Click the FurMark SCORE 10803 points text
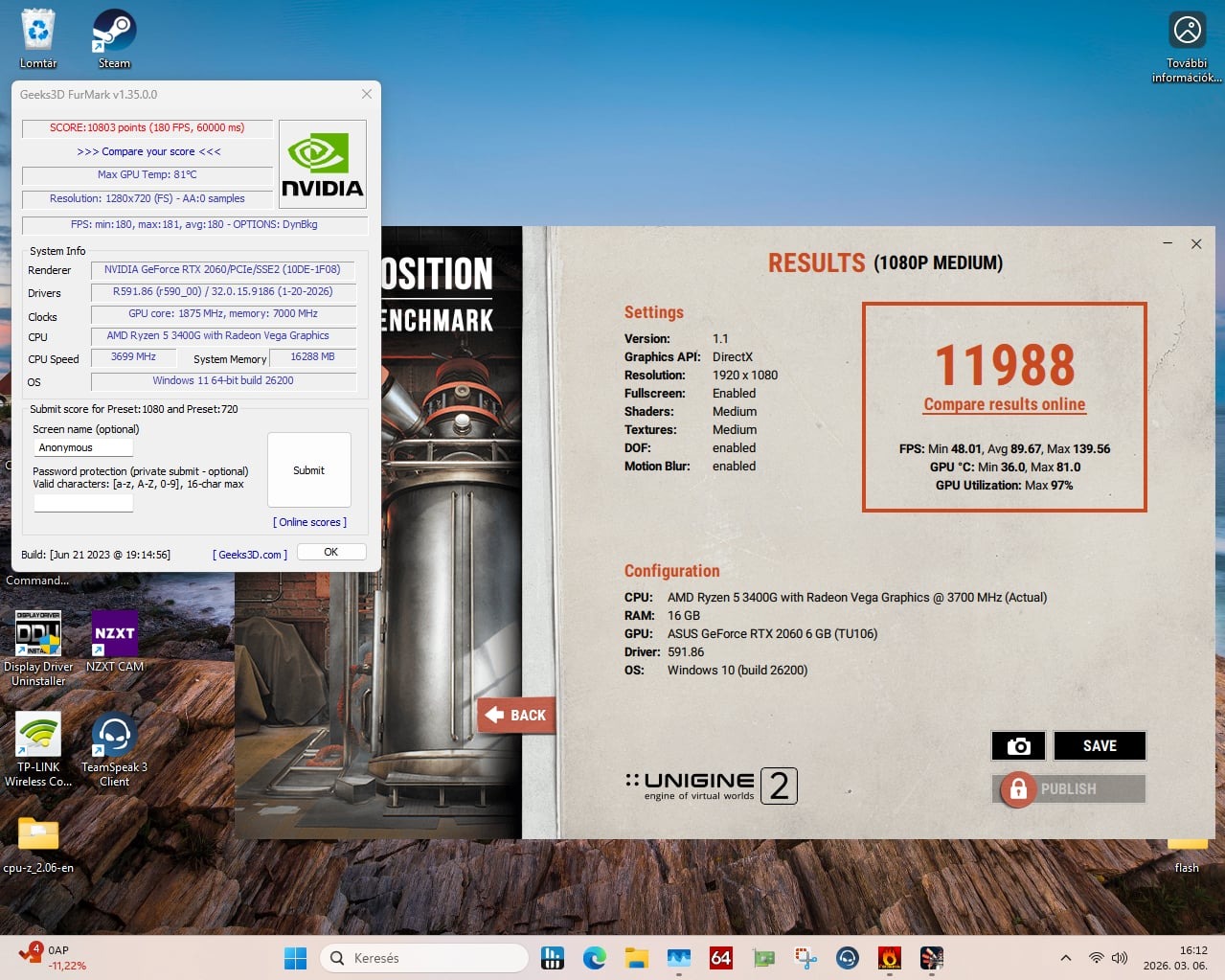 (x=147, y=127)
